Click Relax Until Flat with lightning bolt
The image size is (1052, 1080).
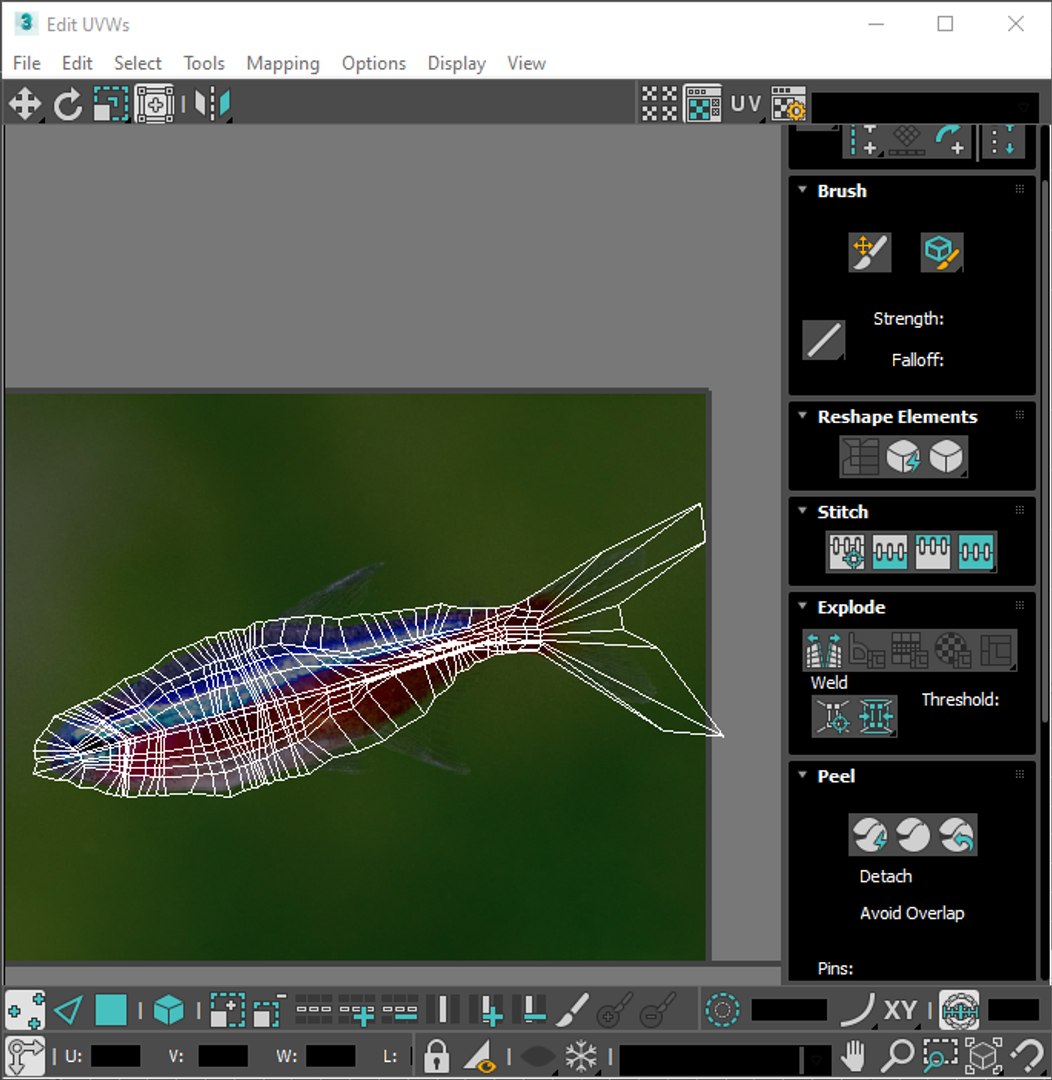903,456
